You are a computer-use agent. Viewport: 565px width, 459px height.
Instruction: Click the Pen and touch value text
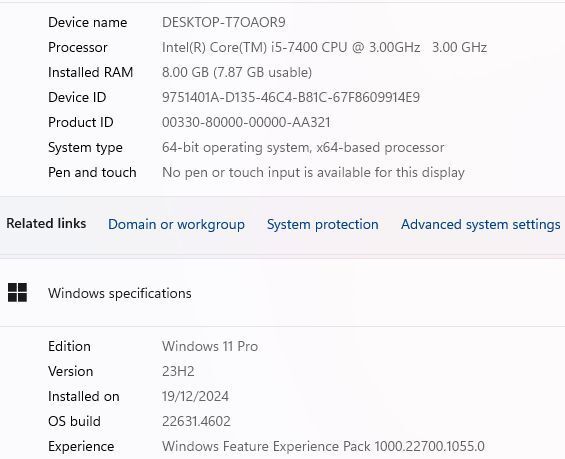point(313,172)
